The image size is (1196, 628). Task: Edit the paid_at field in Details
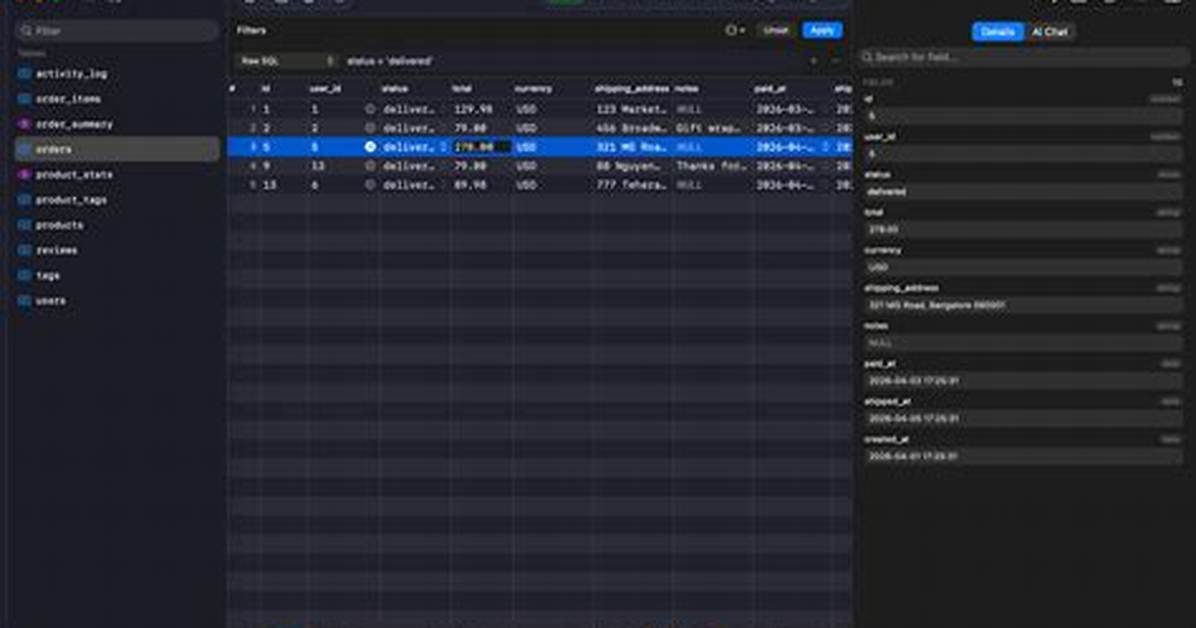click(1022, 381)
